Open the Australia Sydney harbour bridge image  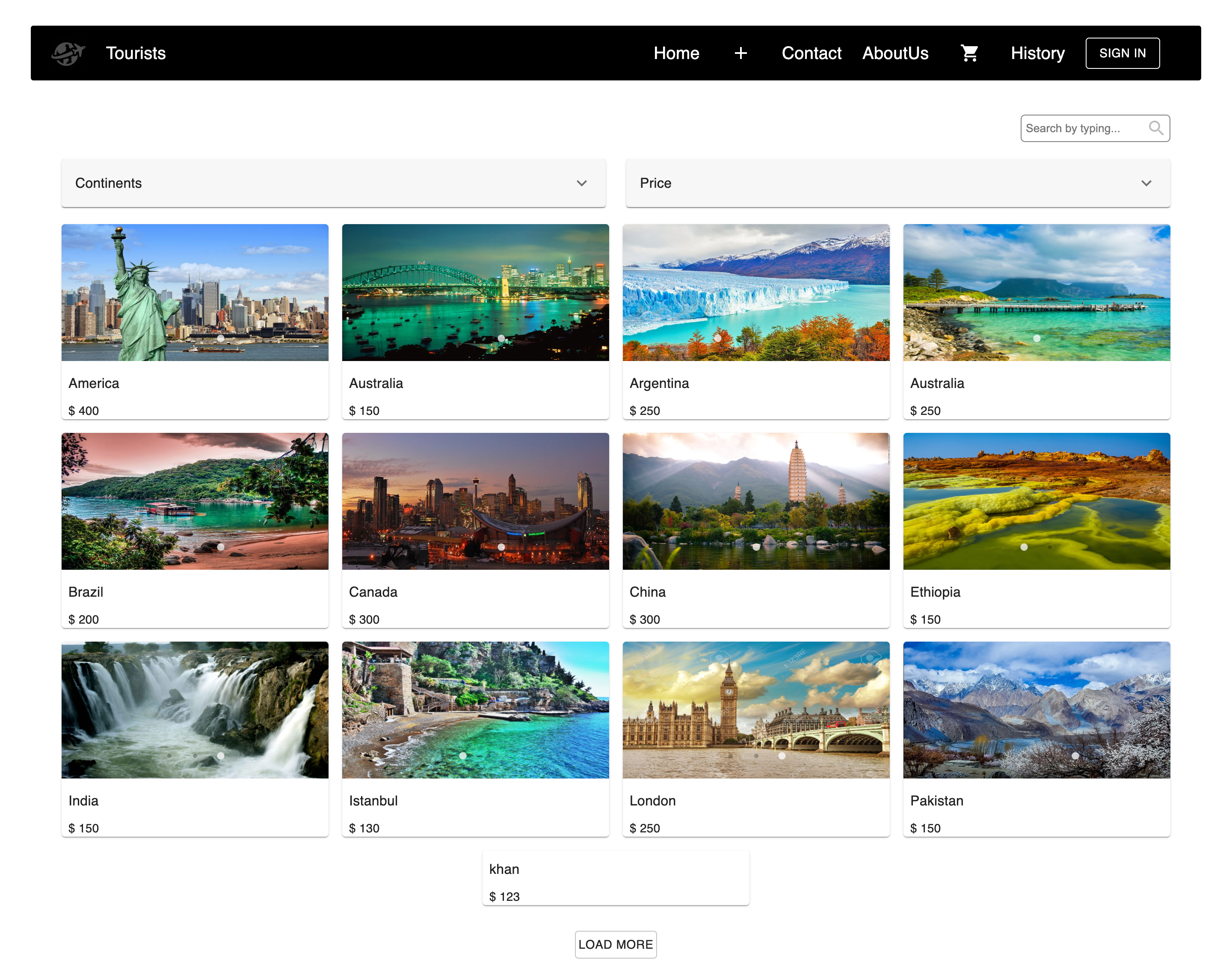click(476, 293)
